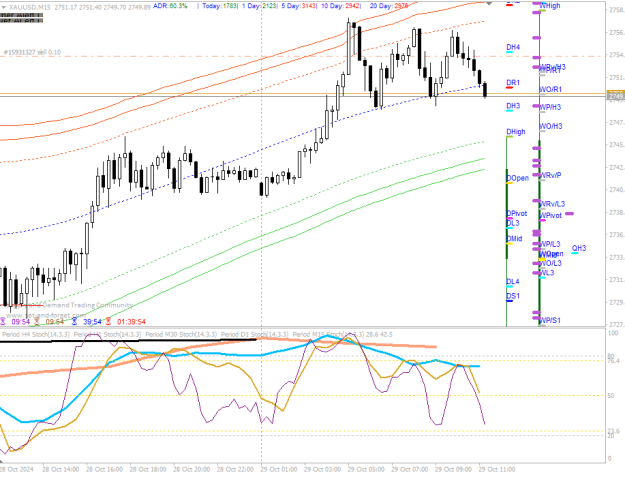Open the dropdown arrow beside XAUUSD,M15

pos(4,7)
